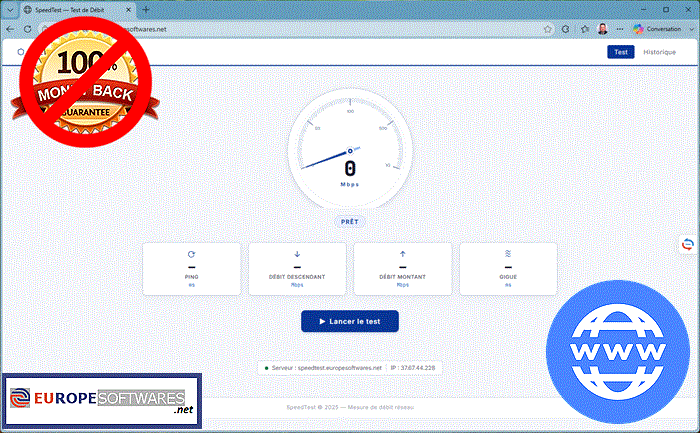Select the Test tab

[621, 52]
